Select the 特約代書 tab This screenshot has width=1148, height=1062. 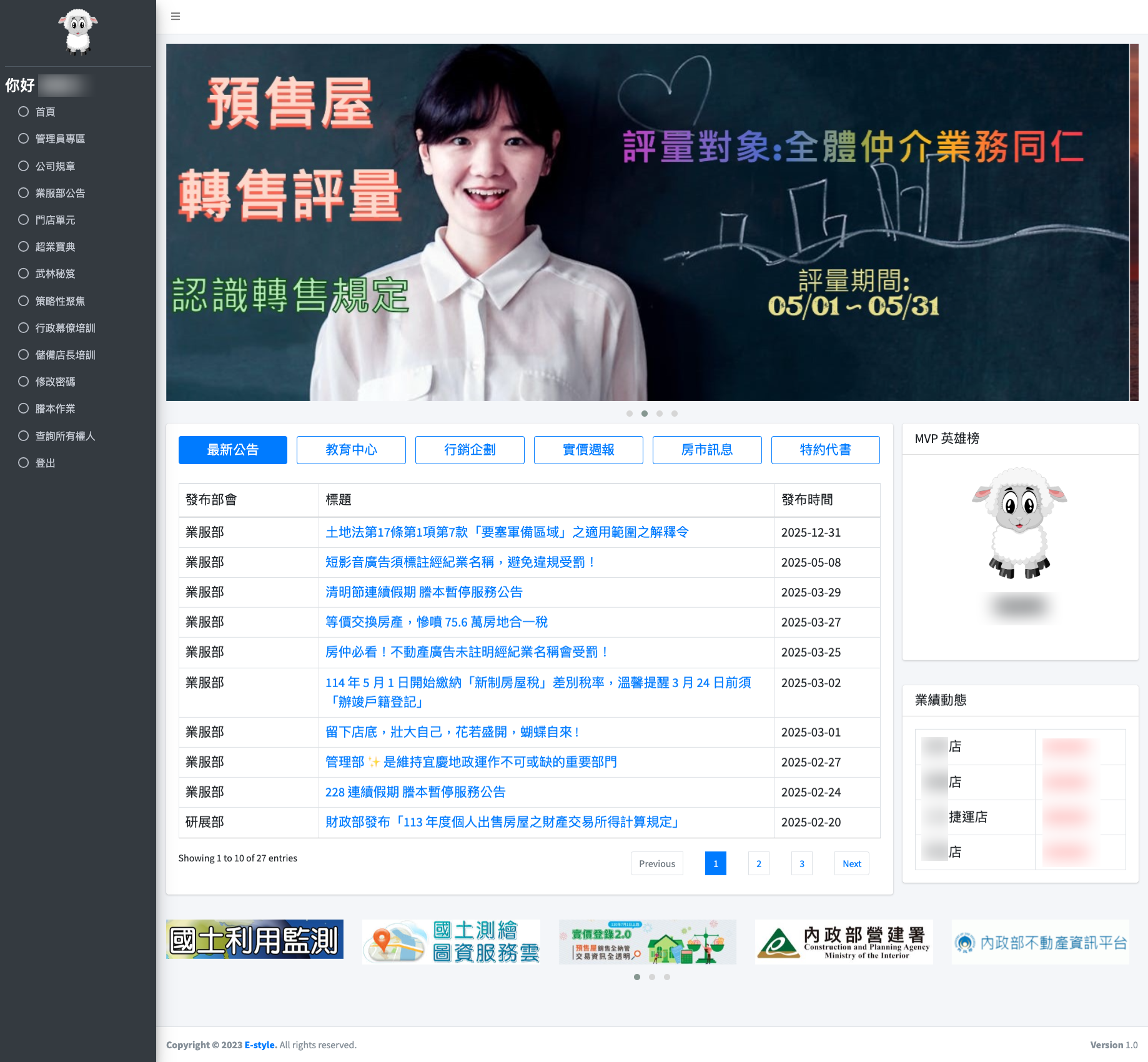(825, 450)
